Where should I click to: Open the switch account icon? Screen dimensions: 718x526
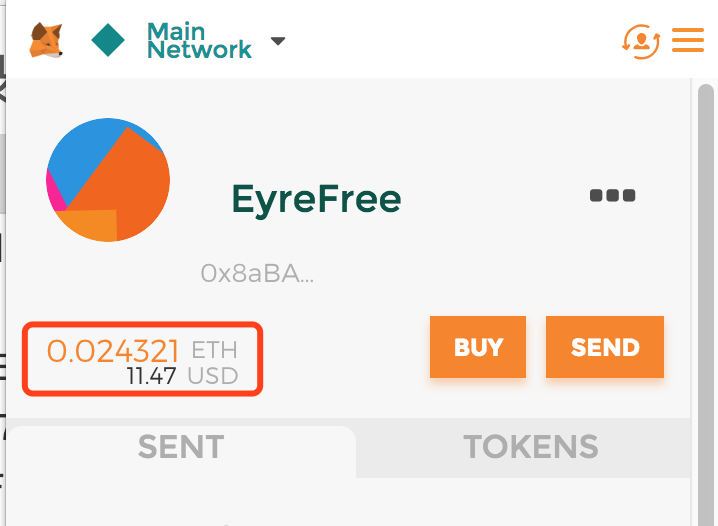(x=641, y=41)
